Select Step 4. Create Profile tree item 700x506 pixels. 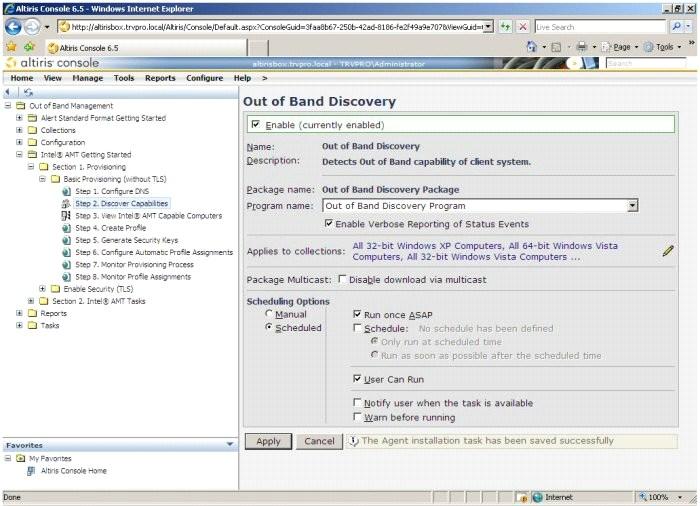[111, 228]
